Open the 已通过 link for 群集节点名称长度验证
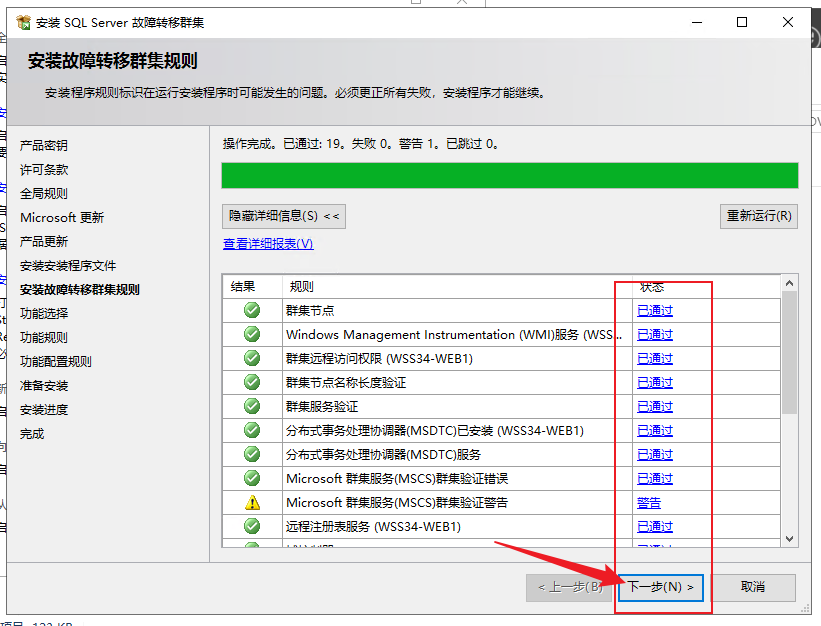This screenshot has width=821, height=626. click(x=654, y=383)
